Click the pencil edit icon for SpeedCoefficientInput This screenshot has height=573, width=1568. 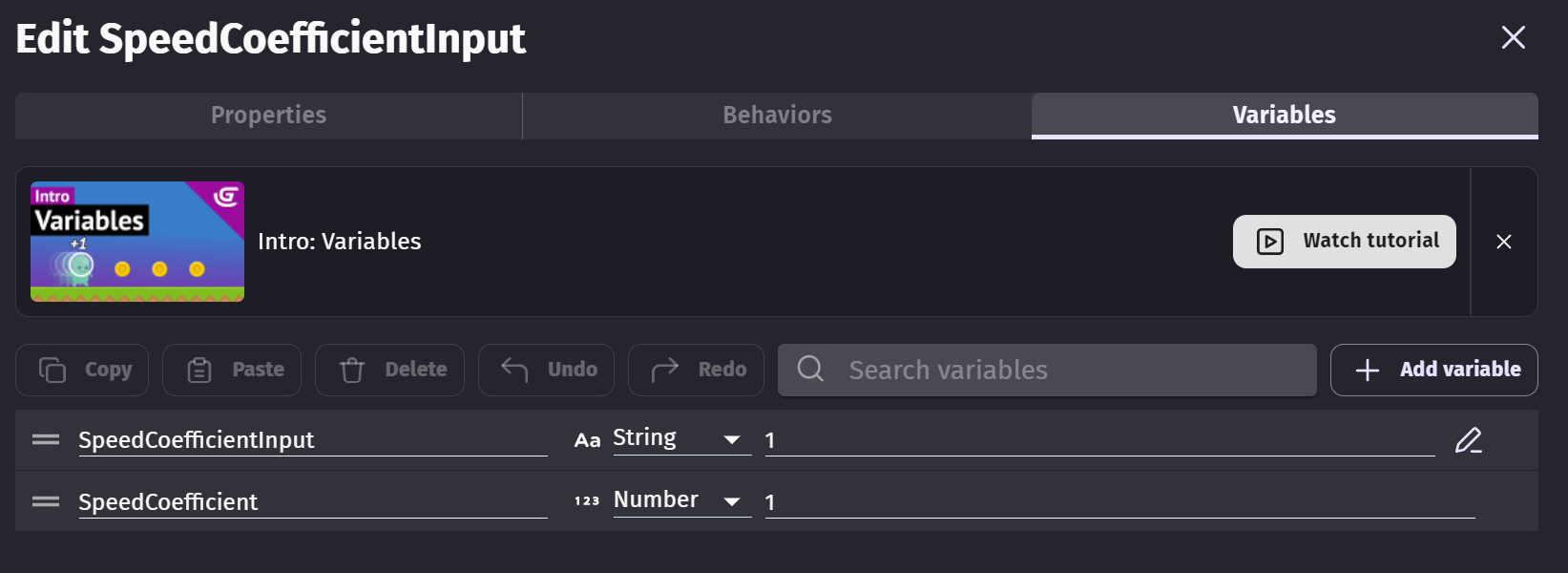(1468, 440)
